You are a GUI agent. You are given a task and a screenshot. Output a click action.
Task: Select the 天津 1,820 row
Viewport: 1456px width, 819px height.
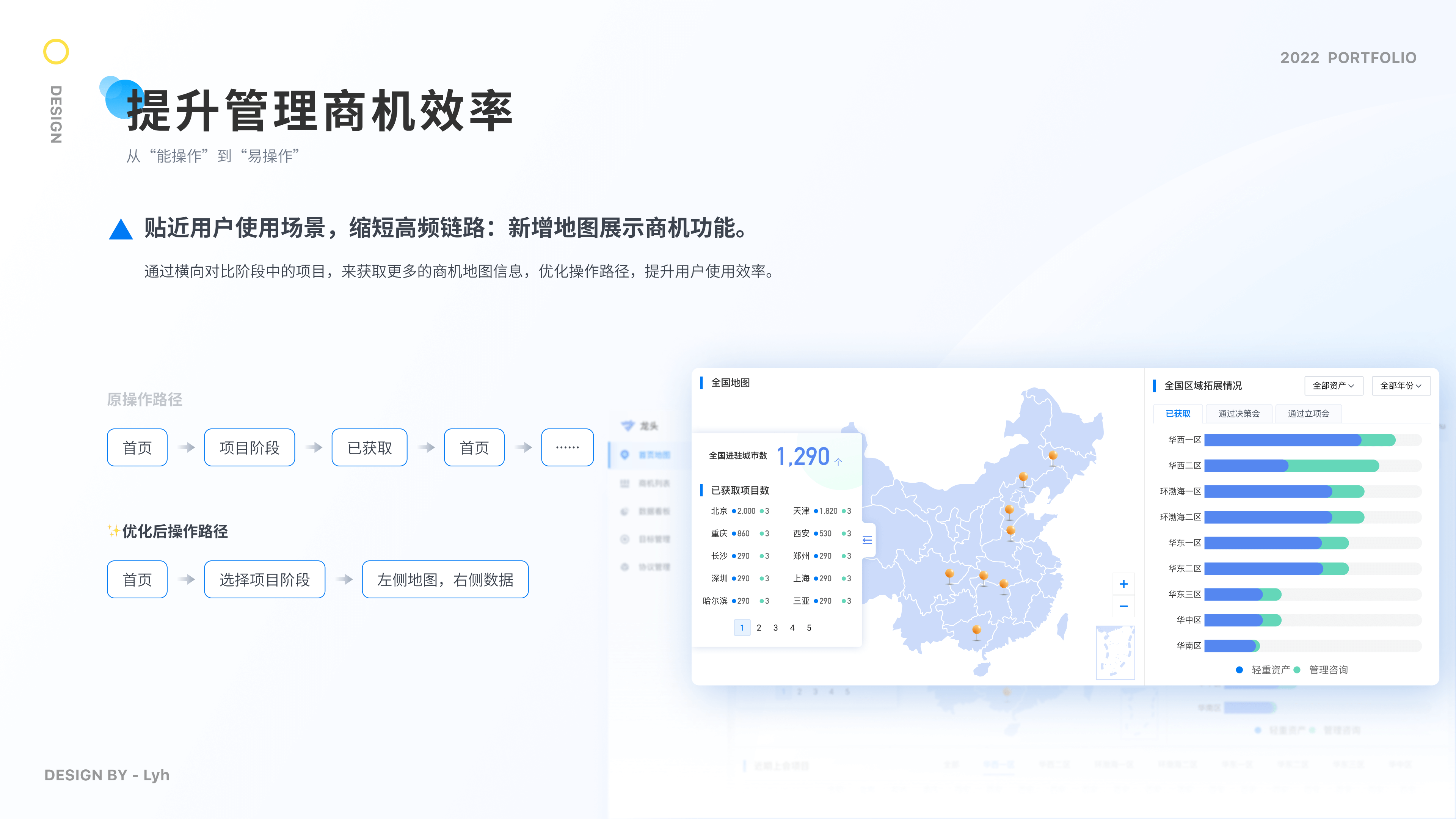pos(822,511)
